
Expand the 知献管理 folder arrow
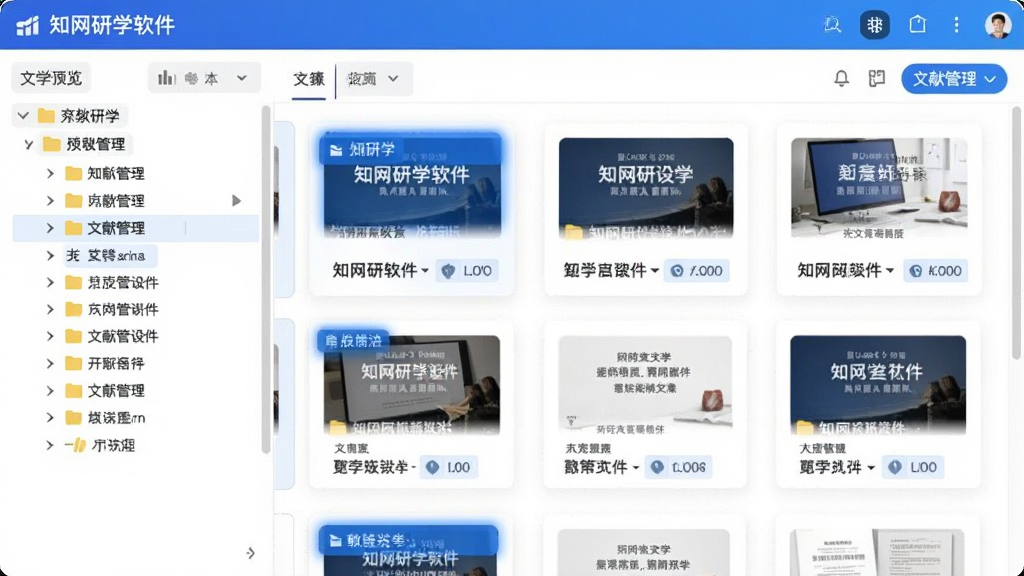(50, 173)
